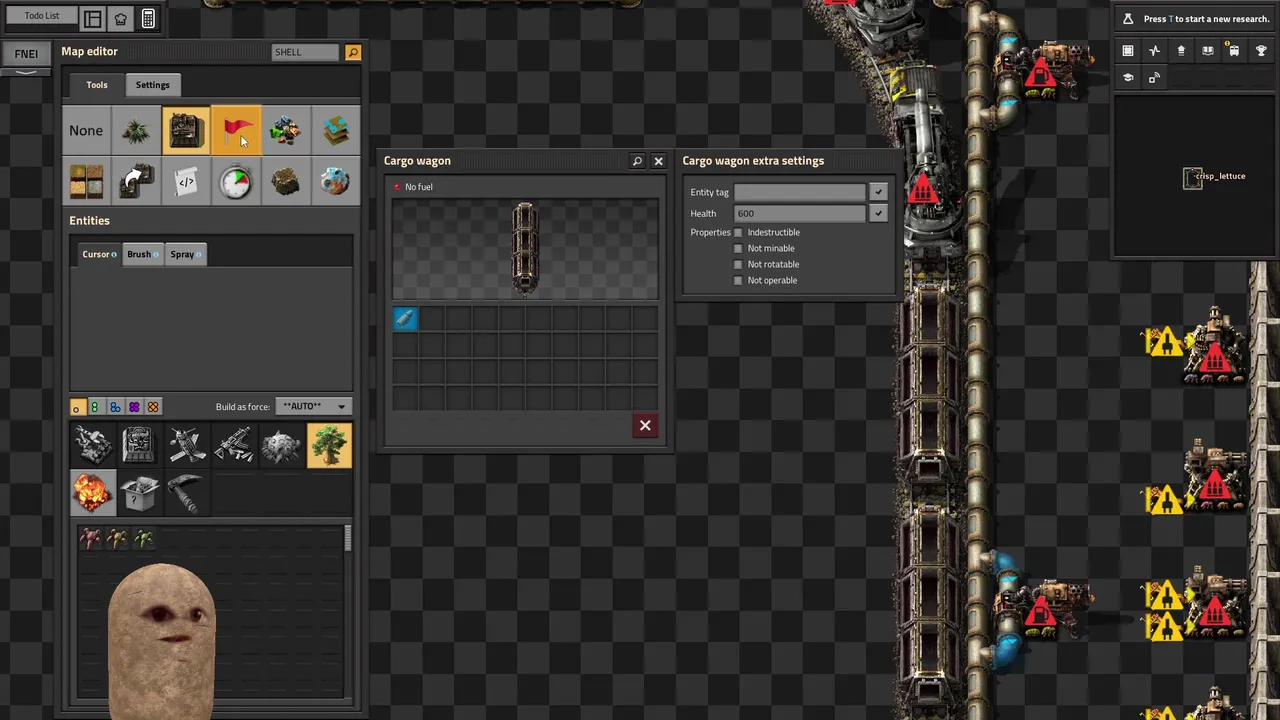Toggle the Not minable checkbox

tap(739, 249)
